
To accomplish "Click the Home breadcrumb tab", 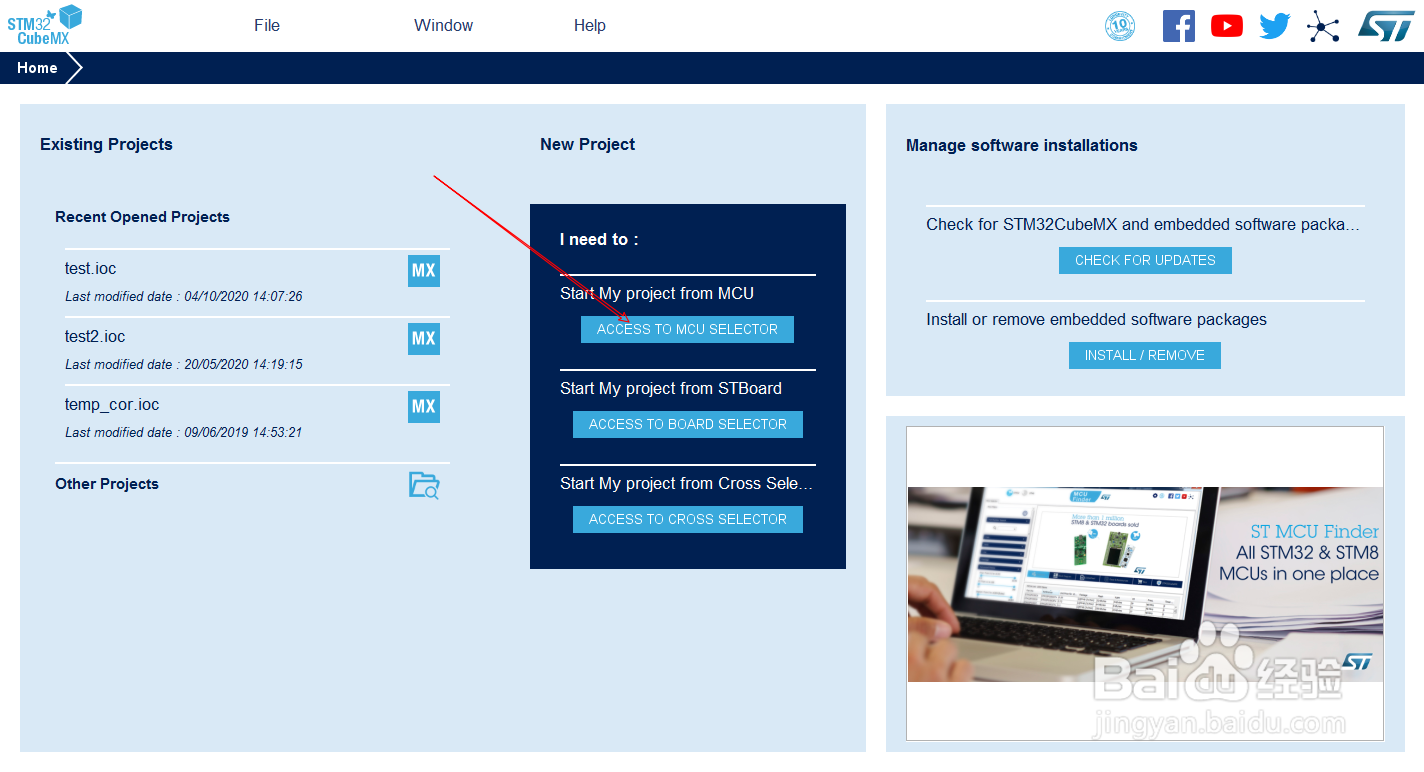I will coord(40,68).
